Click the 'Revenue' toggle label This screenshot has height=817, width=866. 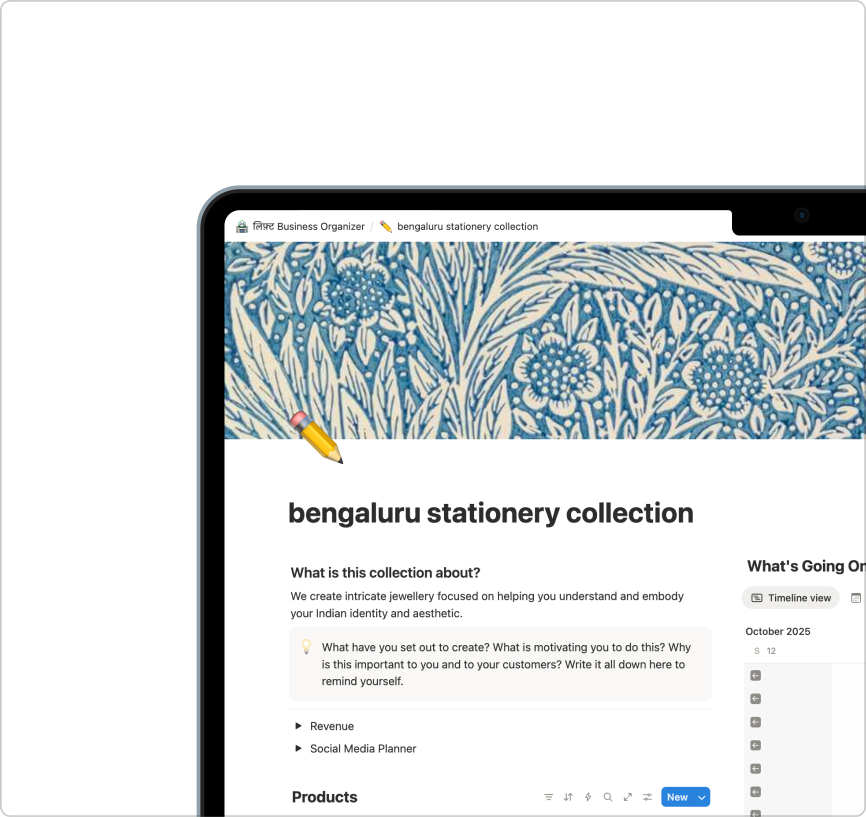coord(332,726)
